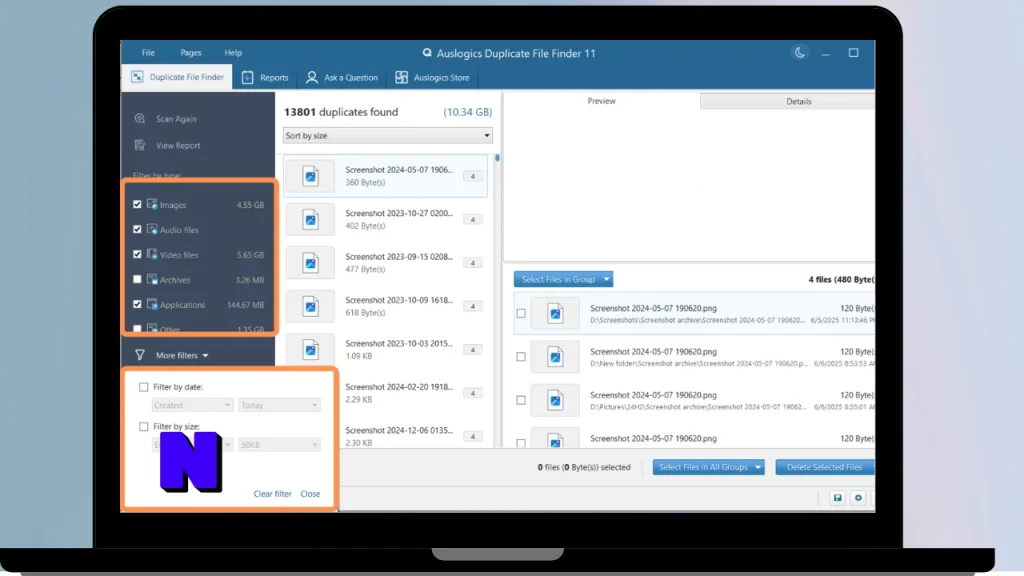Click Scan Again in the sidebar
The height and width of the screenshot is (576, 1024).
(x=176, y=119)
